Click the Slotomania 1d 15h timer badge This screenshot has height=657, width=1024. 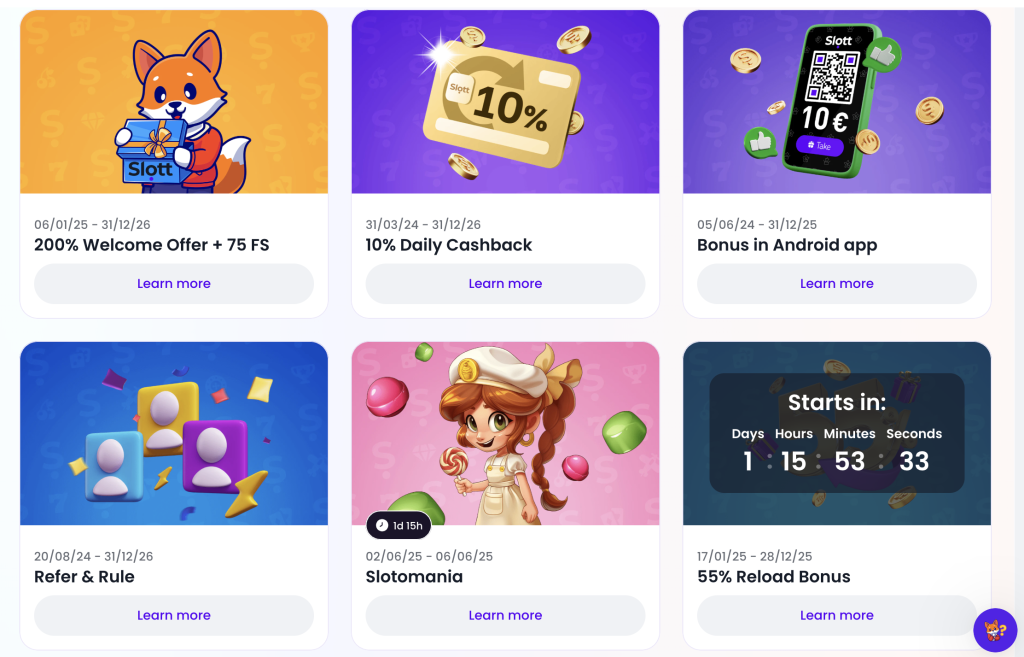(399, 526)
